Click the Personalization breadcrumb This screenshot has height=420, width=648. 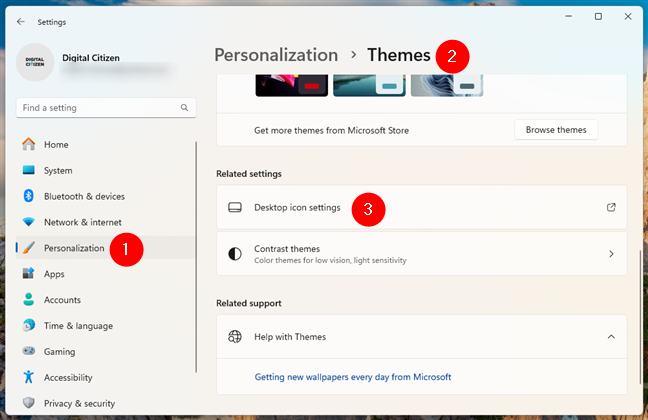click(276, 55)
